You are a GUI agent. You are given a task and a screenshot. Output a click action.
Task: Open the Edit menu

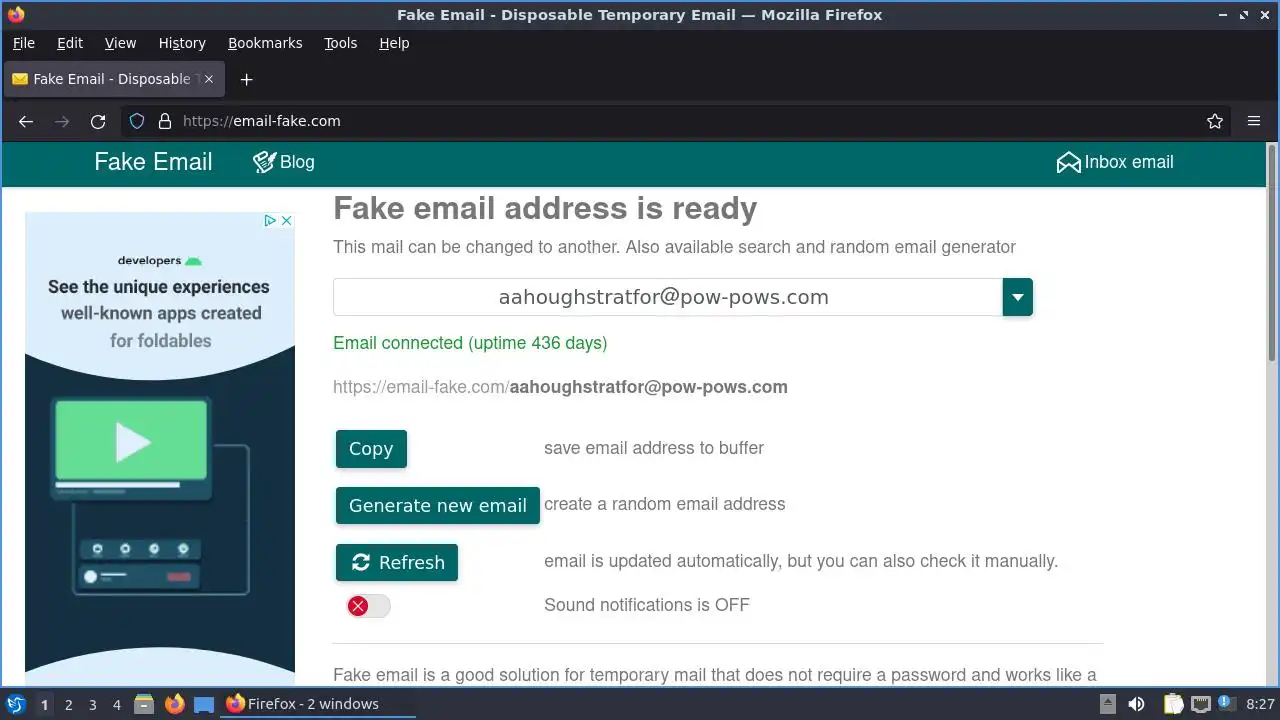click(x=70, y=43)
